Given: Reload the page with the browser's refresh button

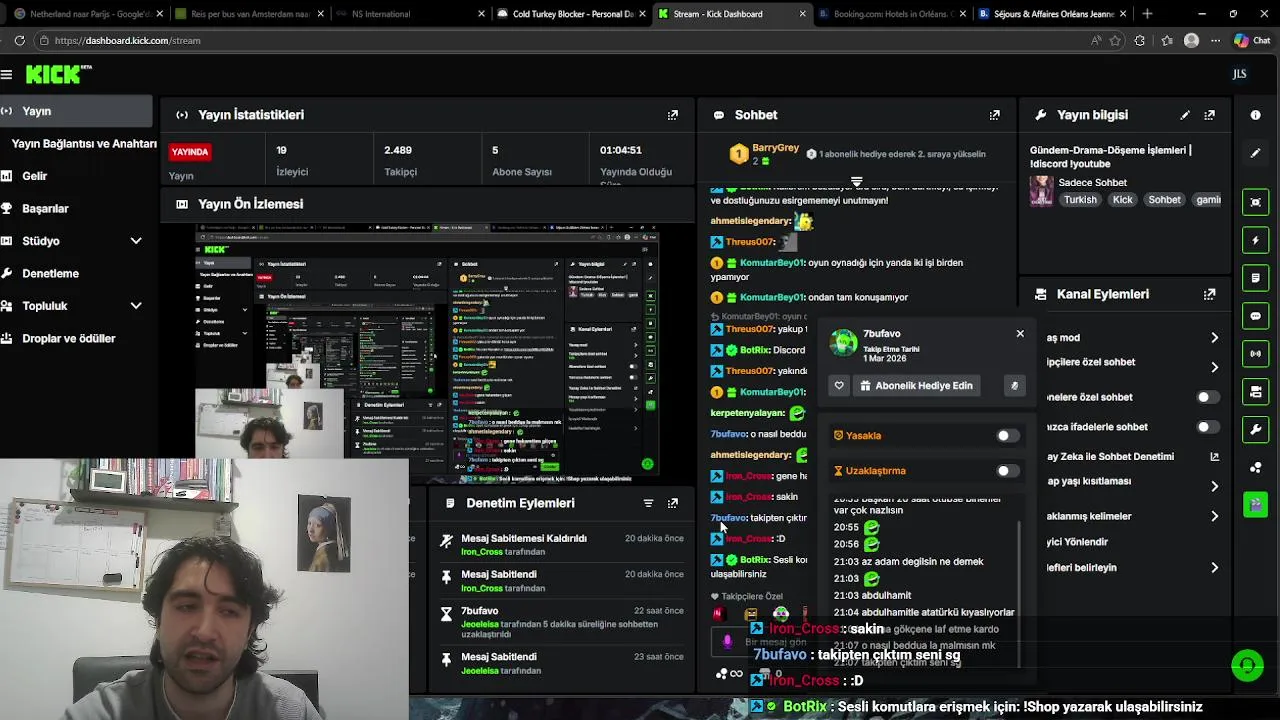Looking at the screenshot, I should 19,41.
